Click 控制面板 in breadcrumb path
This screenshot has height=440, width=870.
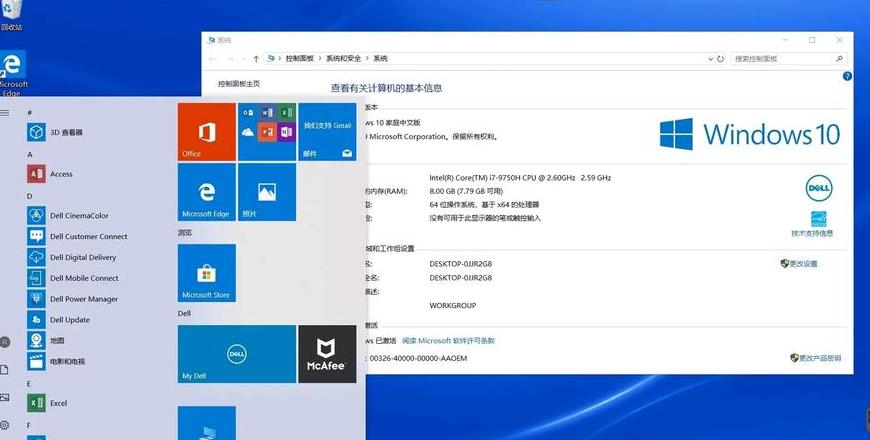pos(300,58)
